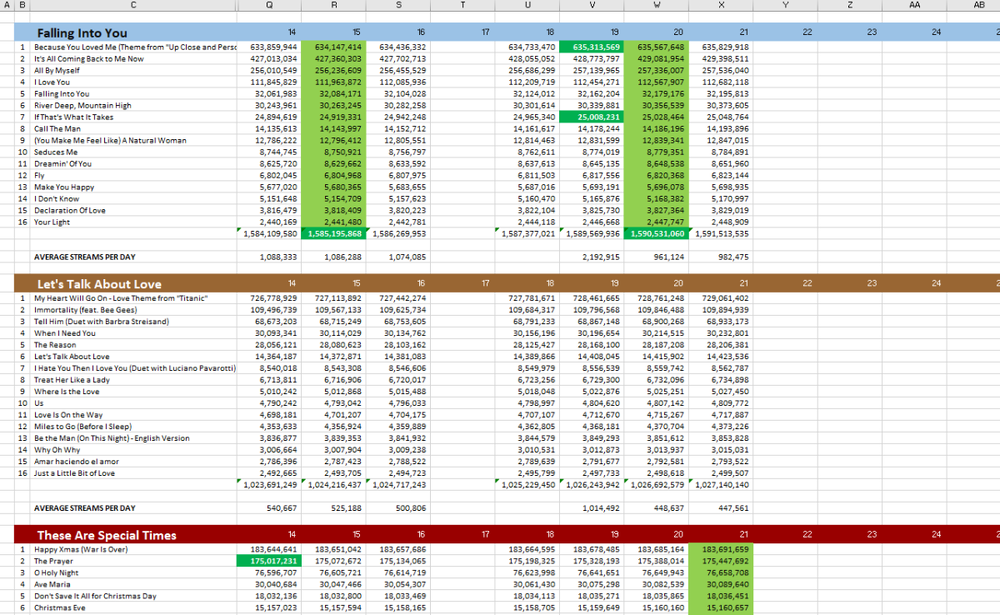Viewport: 1000px width, 615px height.
Task: Select the 'Seduces Me' song cell
Action: (x=133, y=152)
